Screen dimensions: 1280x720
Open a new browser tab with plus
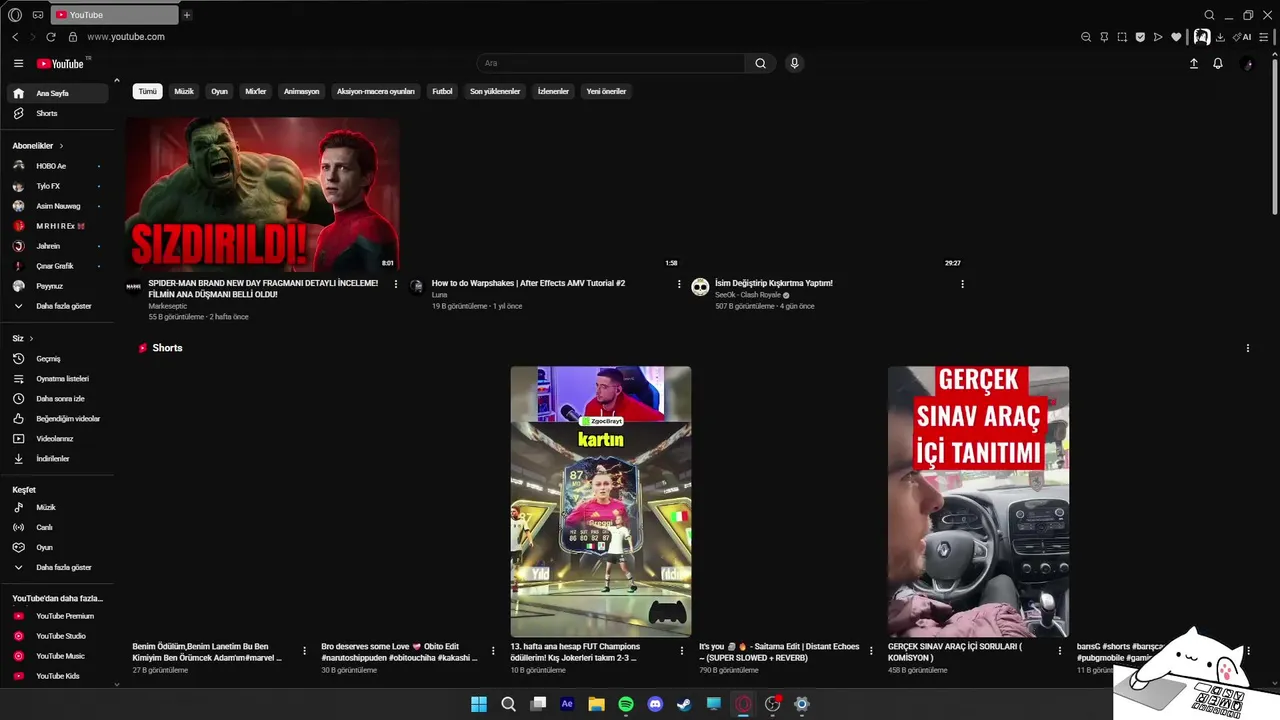(187, 15)
